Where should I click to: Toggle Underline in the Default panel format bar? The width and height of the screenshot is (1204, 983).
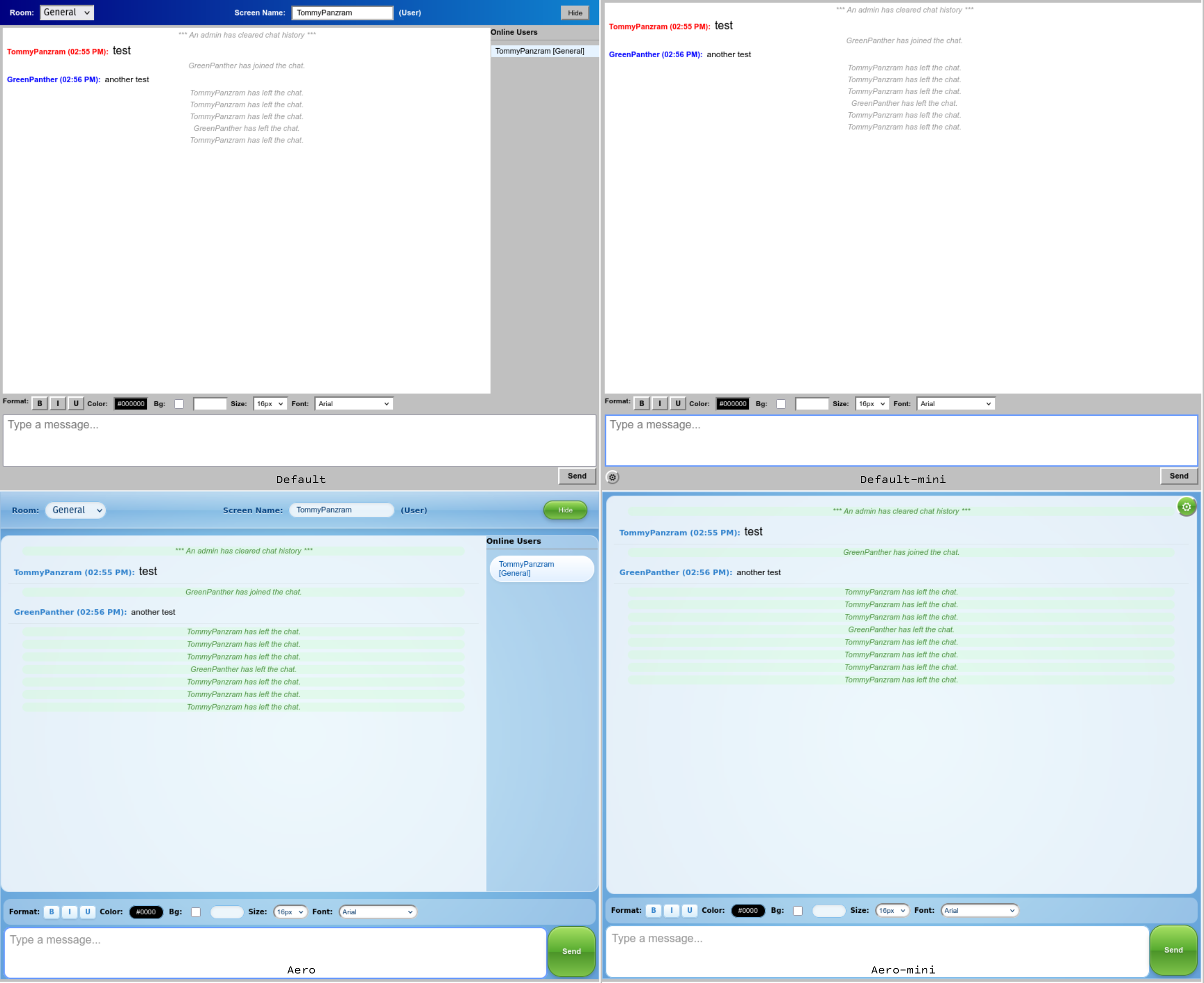click(76, 404)
